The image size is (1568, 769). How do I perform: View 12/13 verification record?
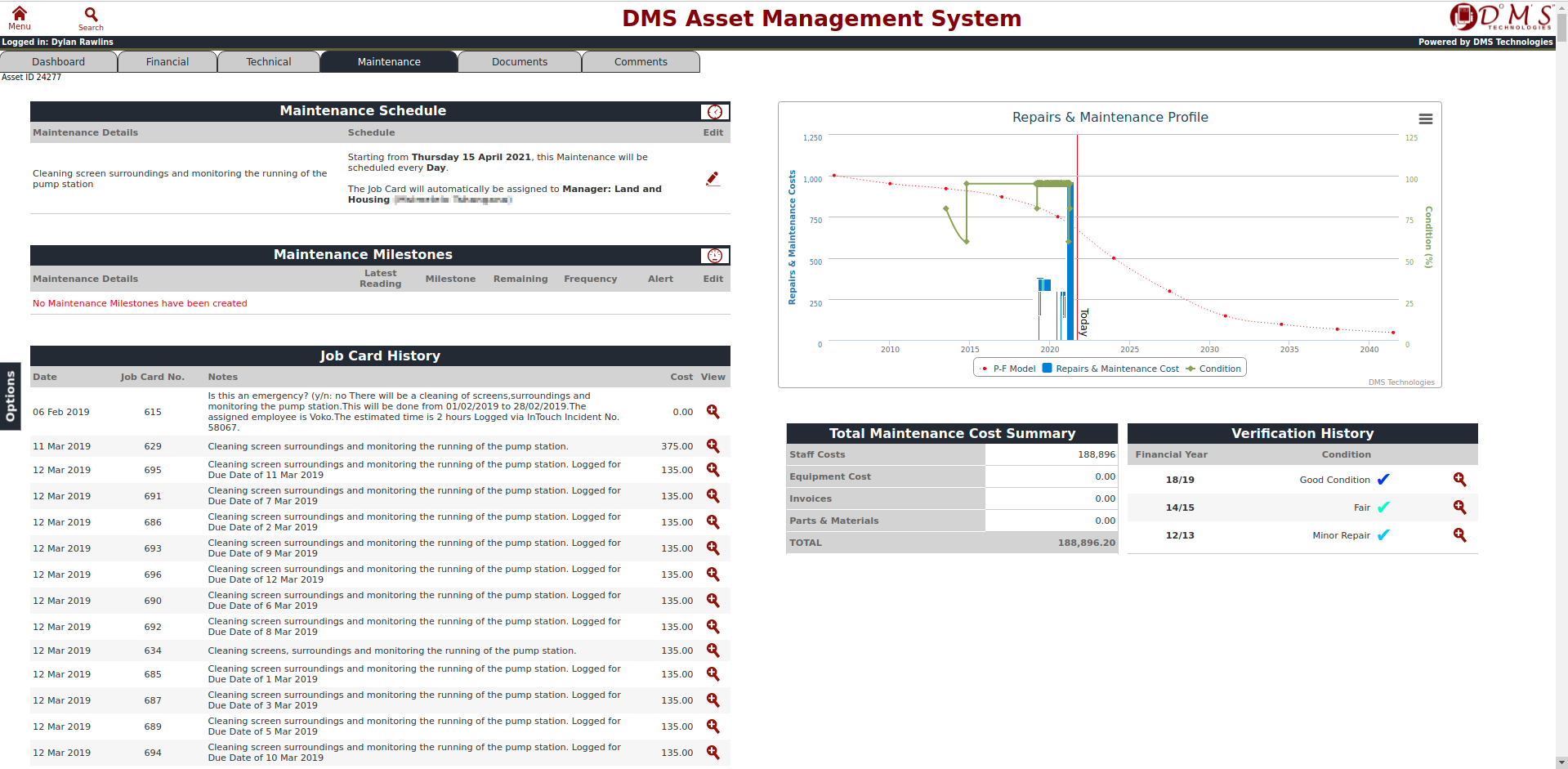click(1460, 535)
